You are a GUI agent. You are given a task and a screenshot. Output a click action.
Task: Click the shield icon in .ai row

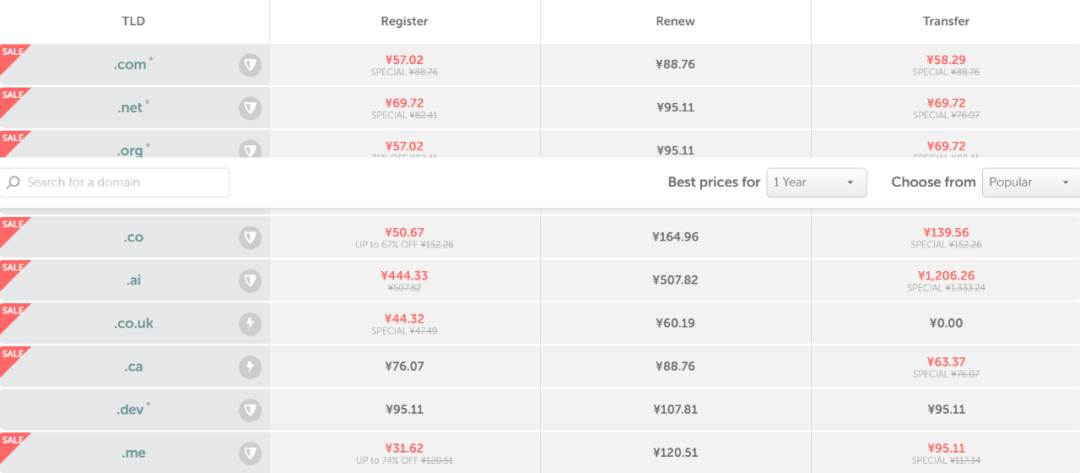click(250, 281)
